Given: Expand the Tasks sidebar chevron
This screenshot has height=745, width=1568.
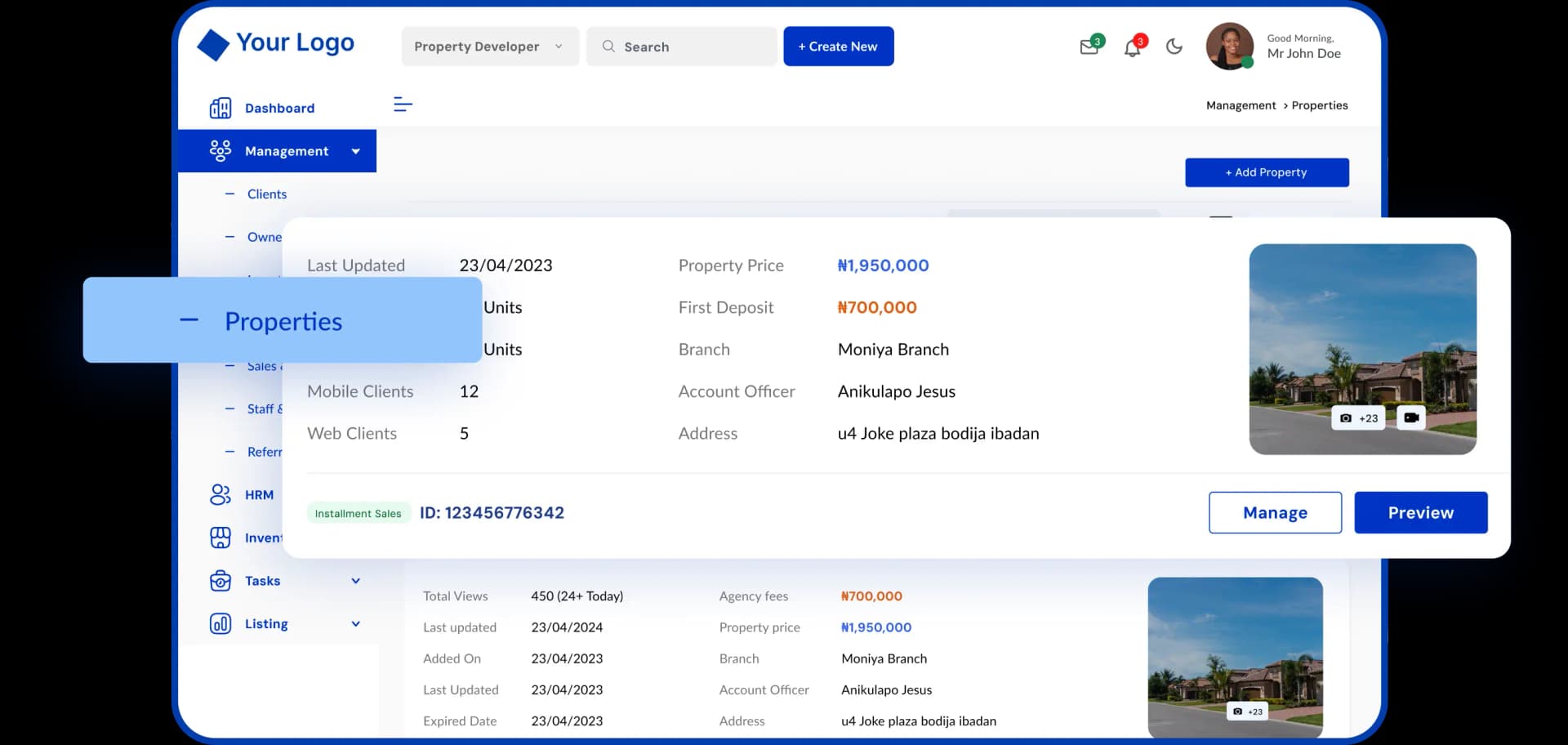Looking at the screenshot, I should click(355, 581).
